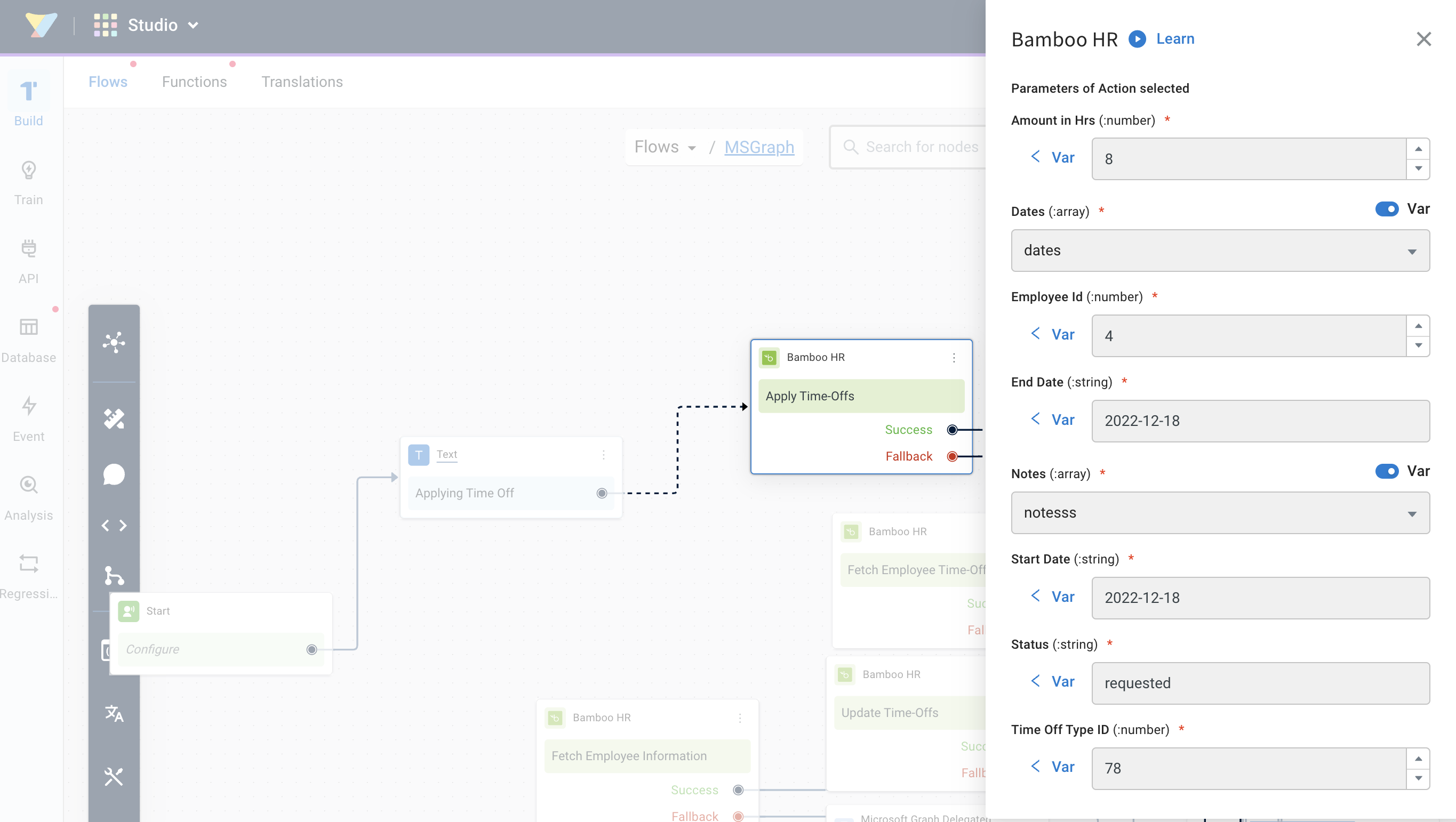The width and height of the screenshot is (1456, 822).
Task: Click the Start node icon
Action: click(129, 611)
